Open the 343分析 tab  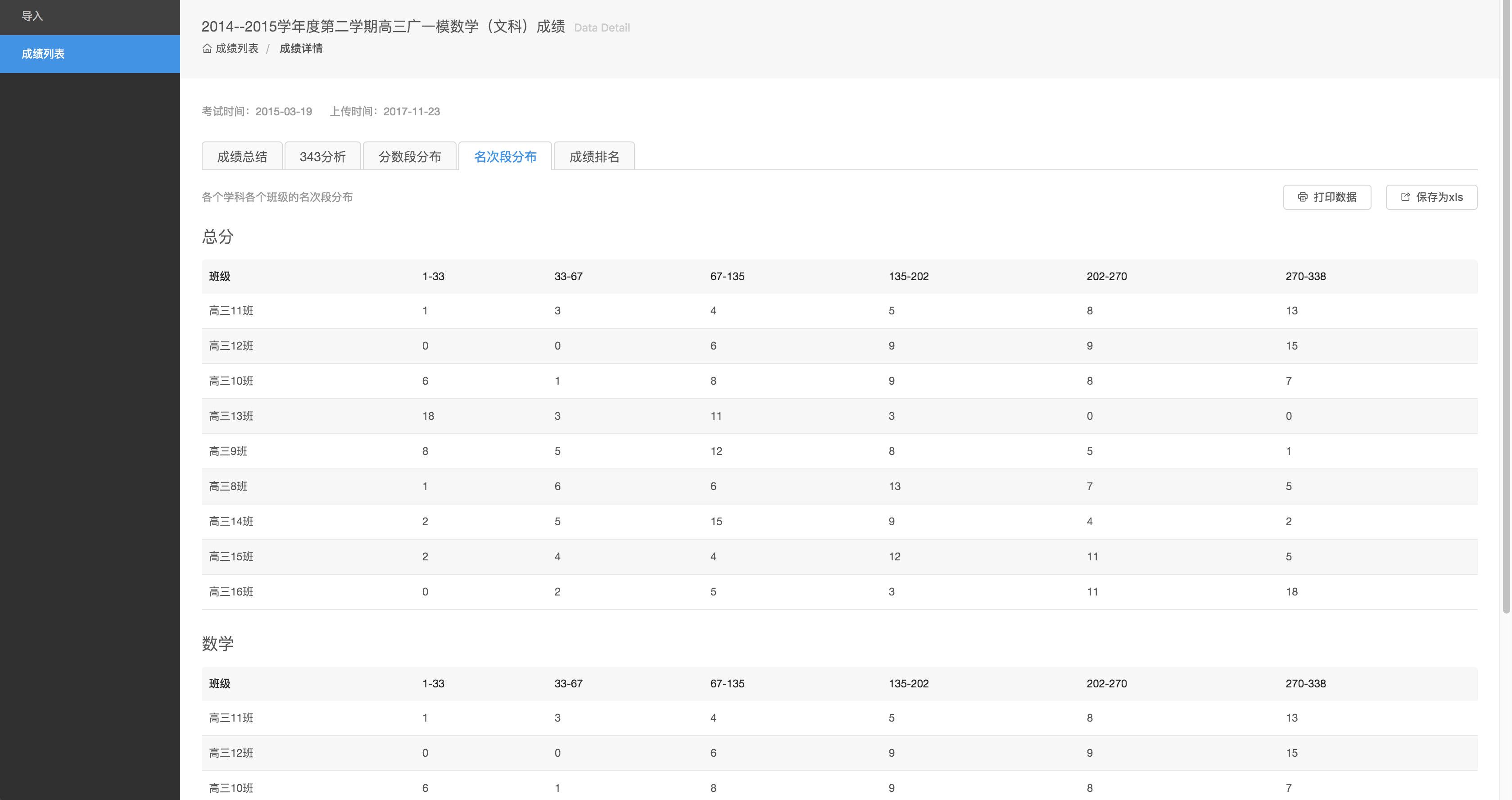pyautogui.click(x=322, y=156)
